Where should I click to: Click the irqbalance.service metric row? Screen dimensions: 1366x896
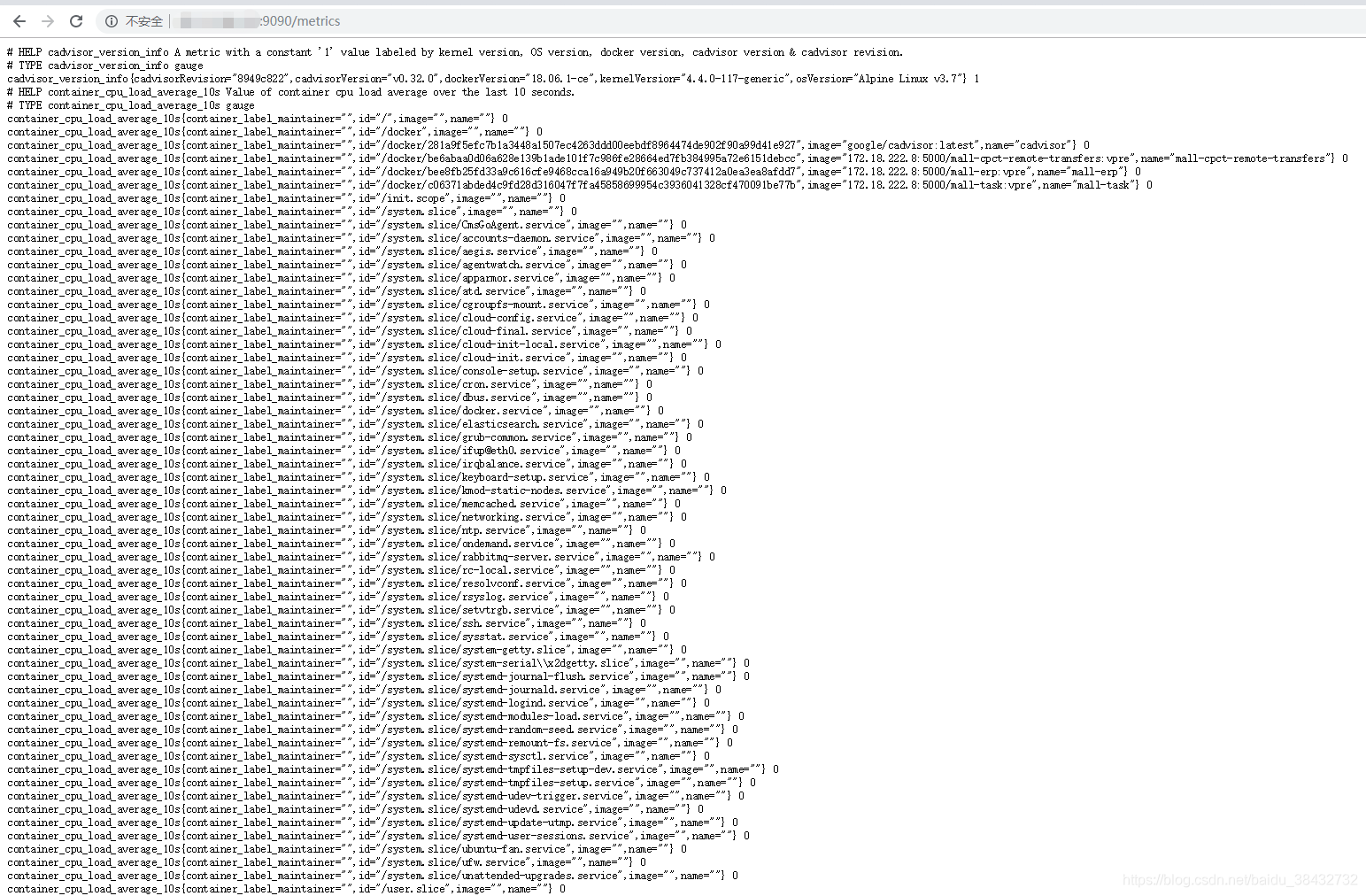[x=347, y=464]
